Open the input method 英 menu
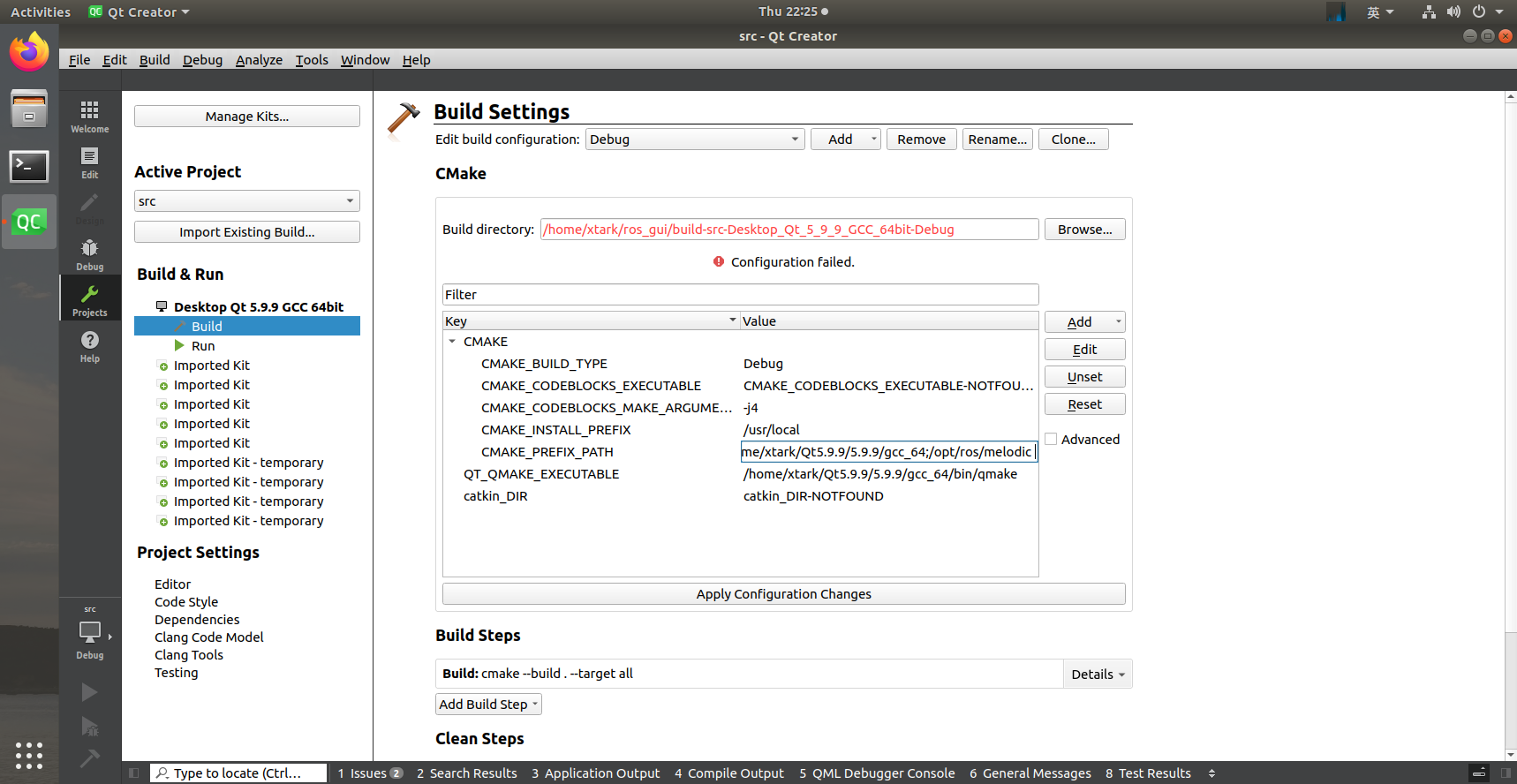 tap(1380, 11)
